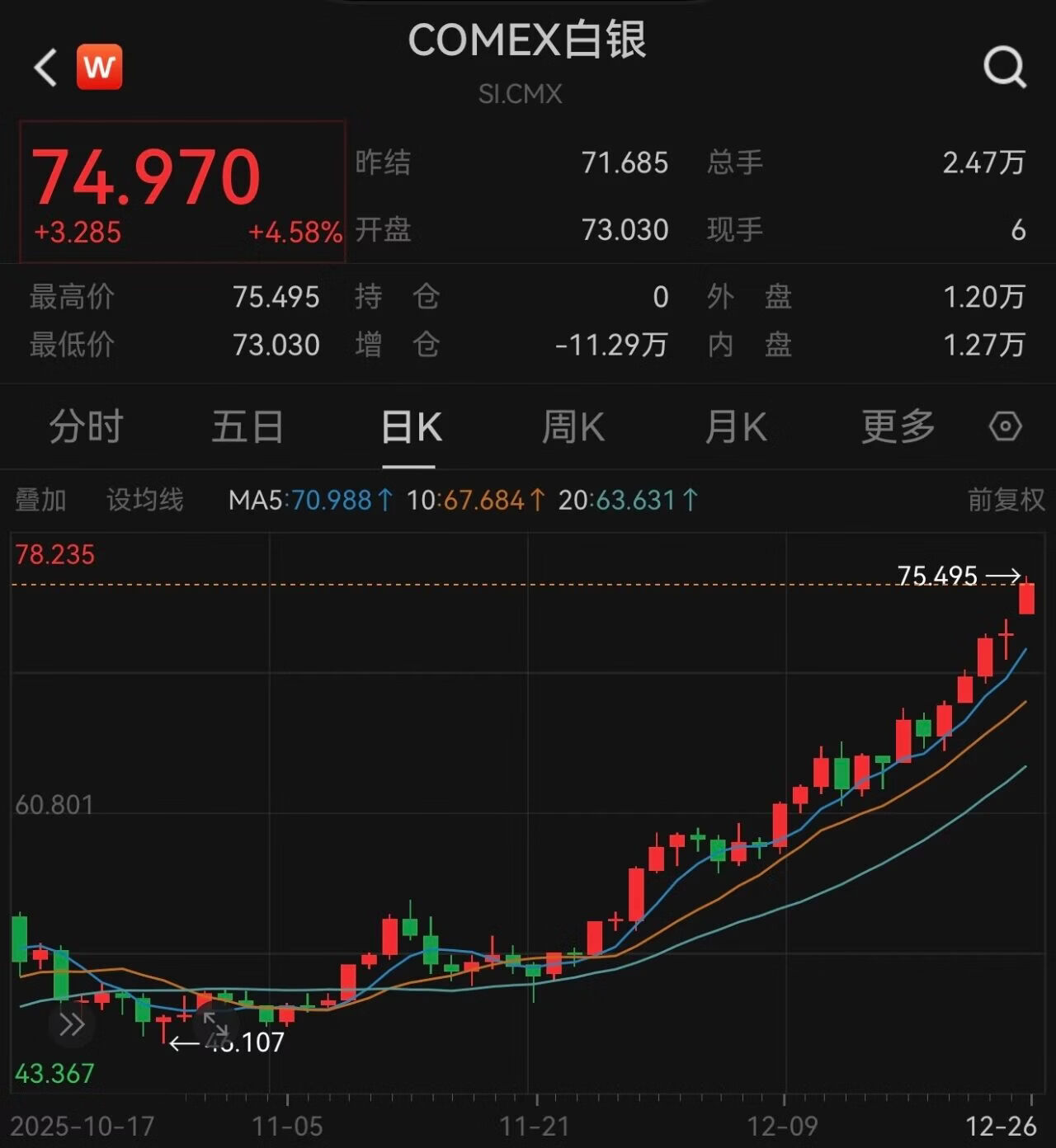Tap the back arrow icon

click(45, 67)
